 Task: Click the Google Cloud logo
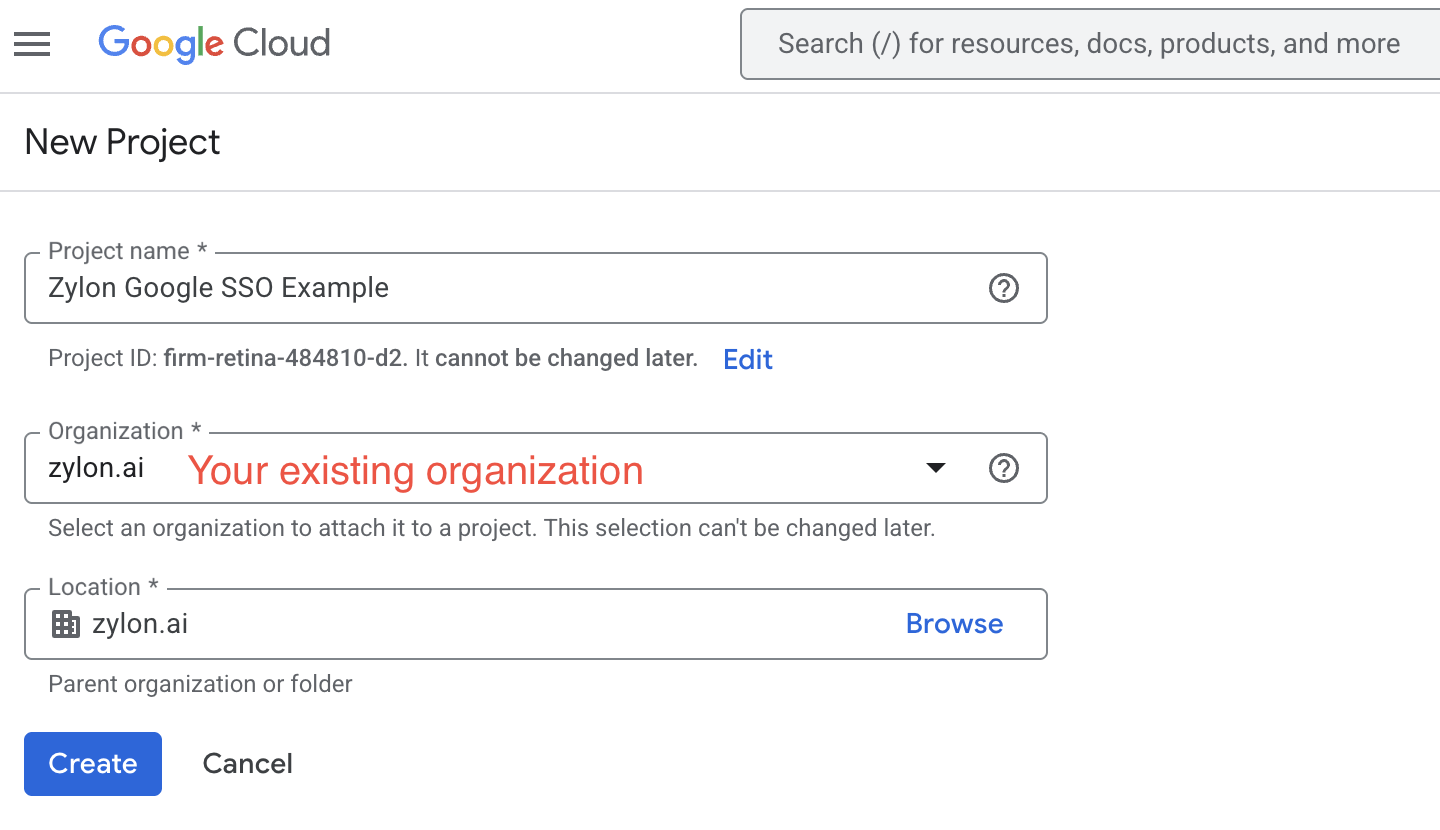(214, 44)
